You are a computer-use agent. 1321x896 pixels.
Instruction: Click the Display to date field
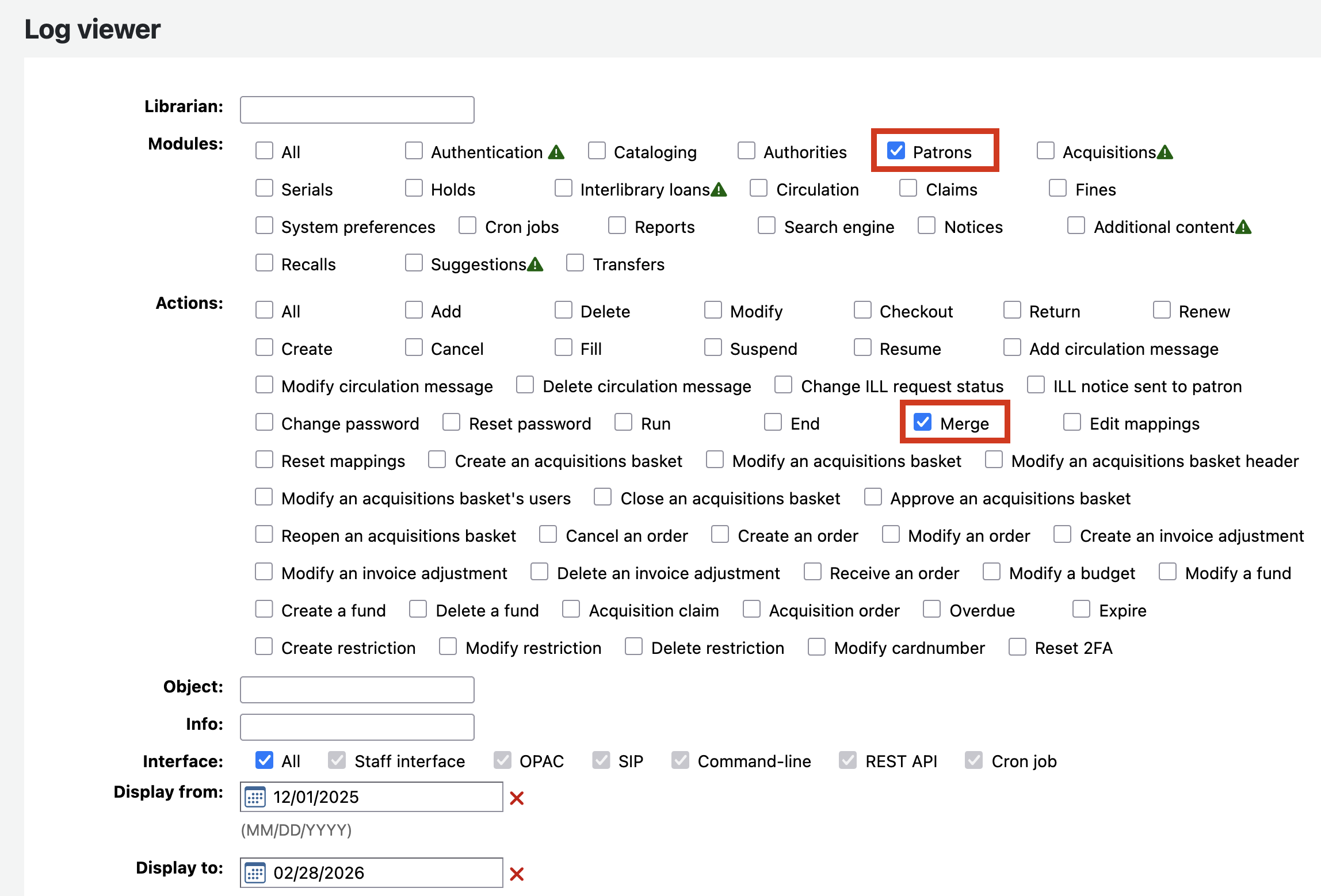pos(380,873)
